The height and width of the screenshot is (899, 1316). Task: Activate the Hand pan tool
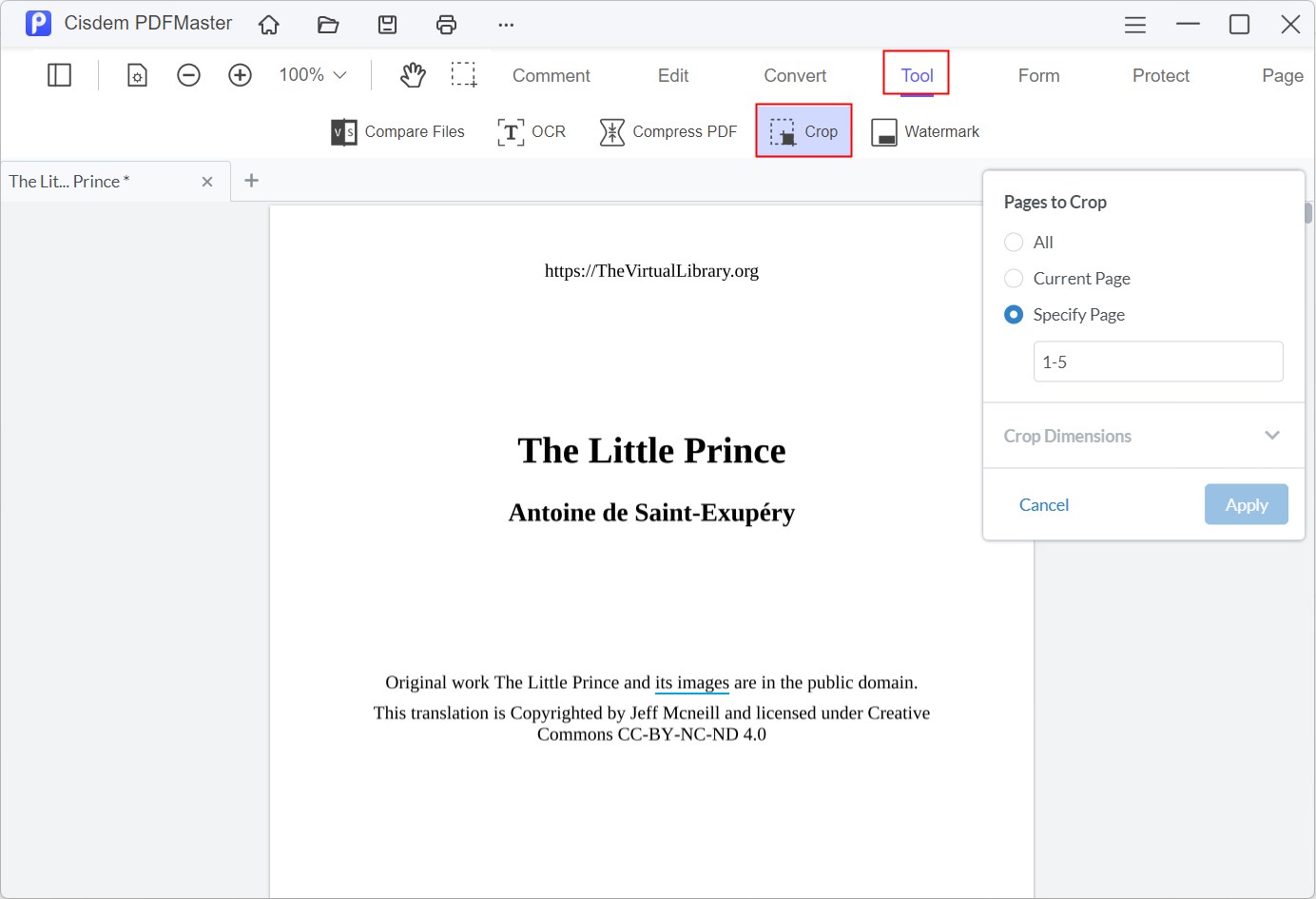point(413,74)
